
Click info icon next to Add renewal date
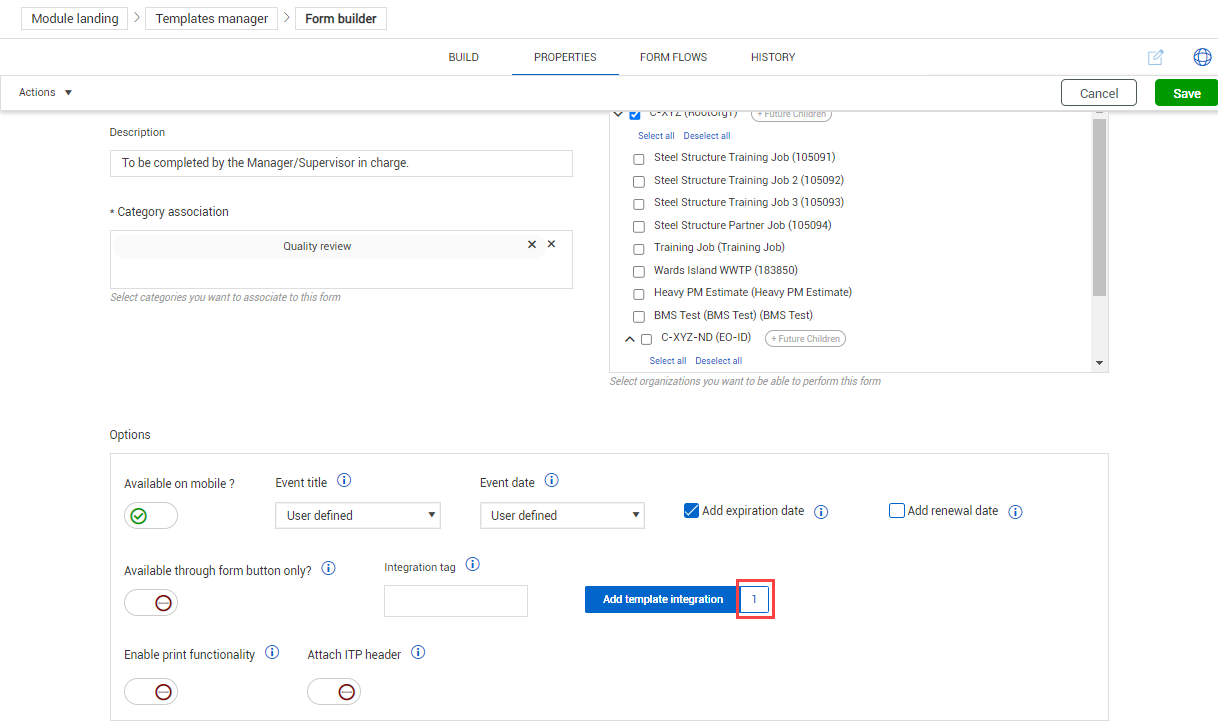(1015, 512)
